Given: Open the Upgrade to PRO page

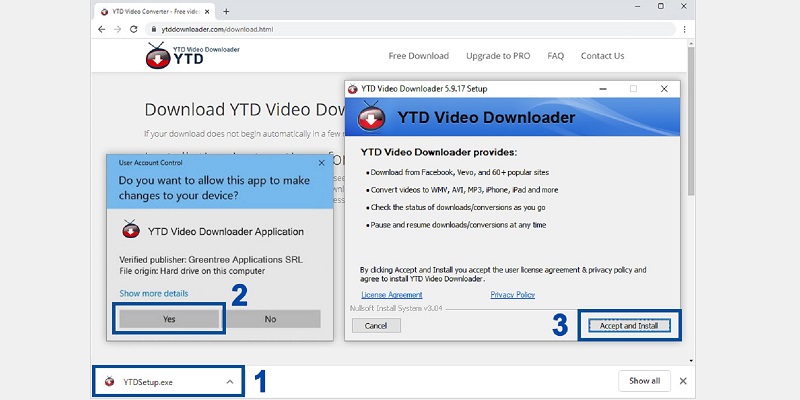Looking at the screenshot, I should (x=498, y=56).
